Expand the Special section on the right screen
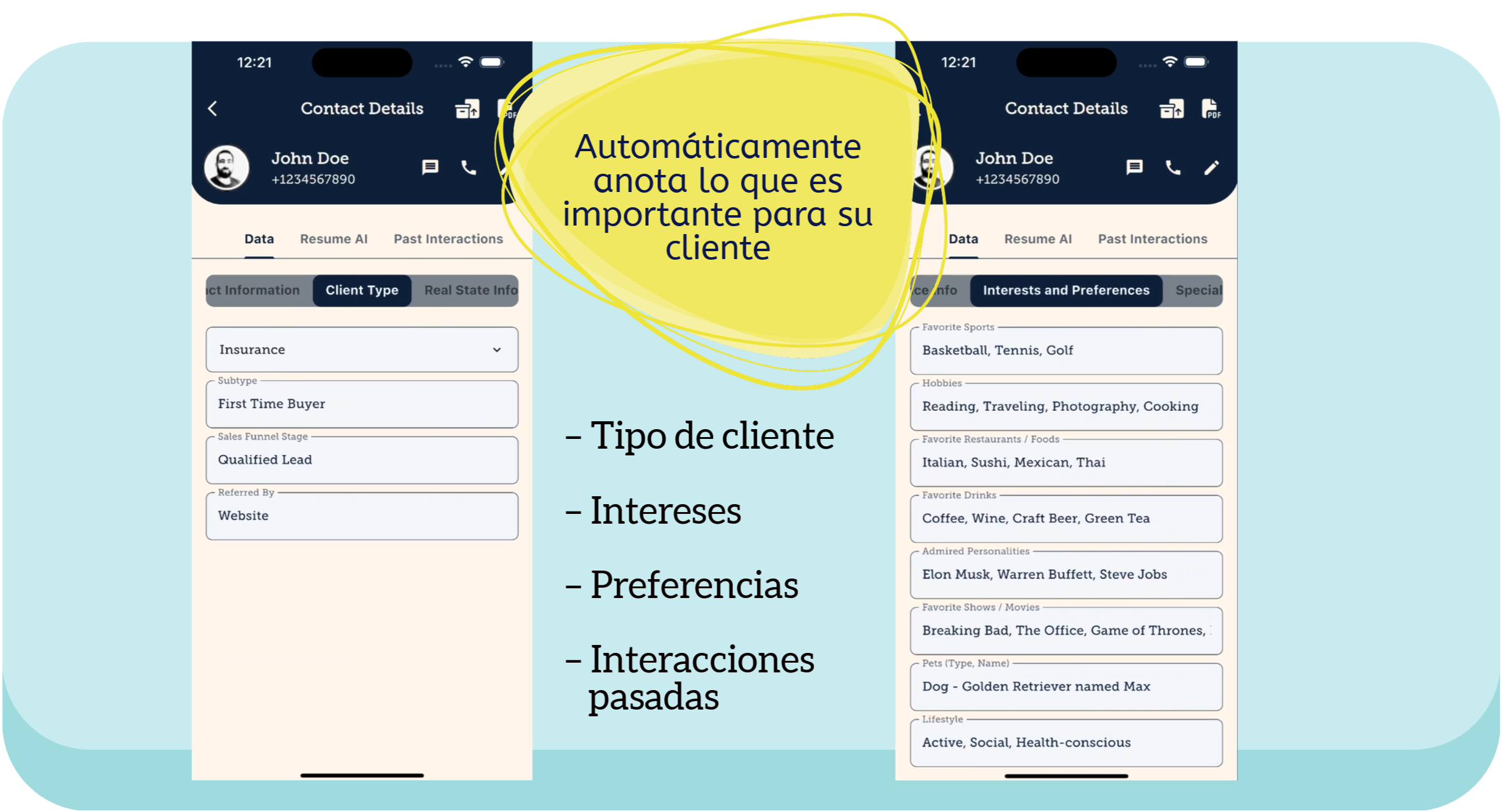The height and width of the screenshot is (812, 1502). (1198, 290)
